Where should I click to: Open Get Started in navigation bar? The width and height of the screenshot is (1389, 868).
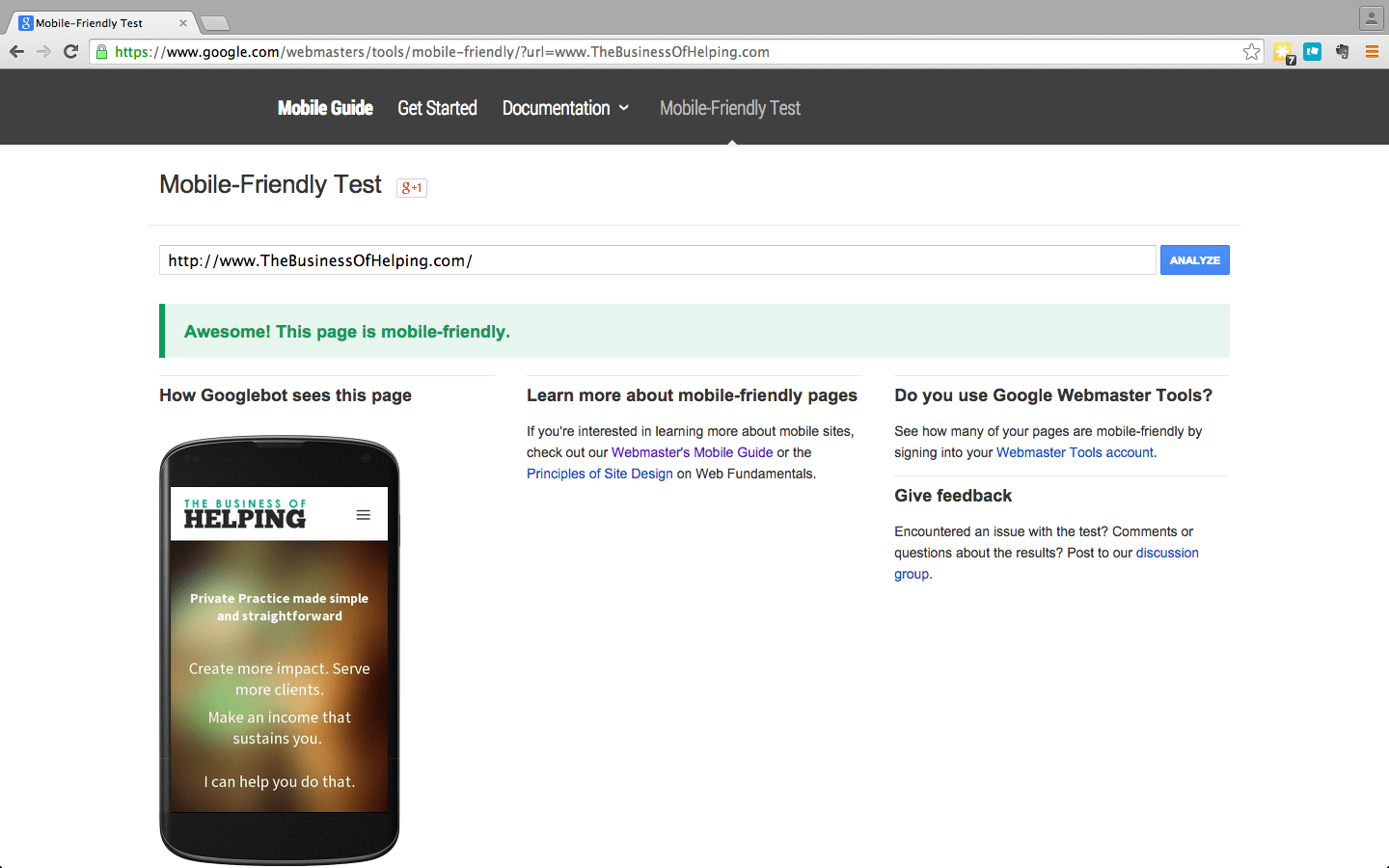pyautogui.click(x=437, y=108)
